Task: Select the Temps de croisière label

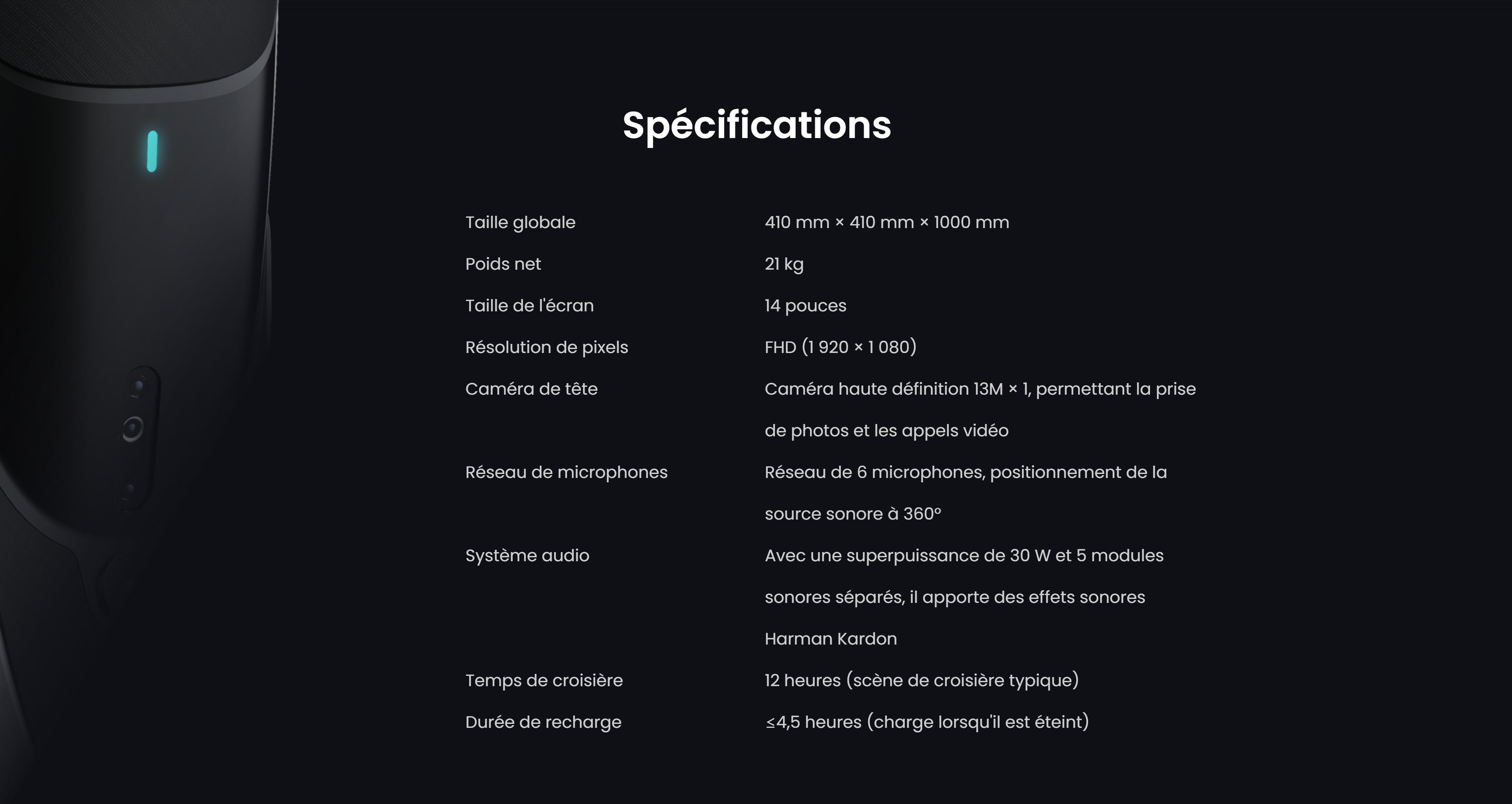Action: [x=544, y=681]
